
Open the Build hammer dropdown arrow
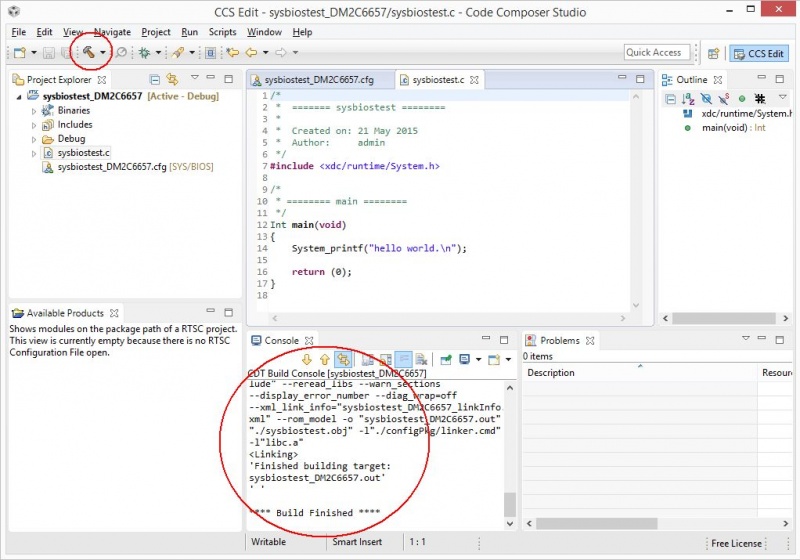[x=103, y=53]
